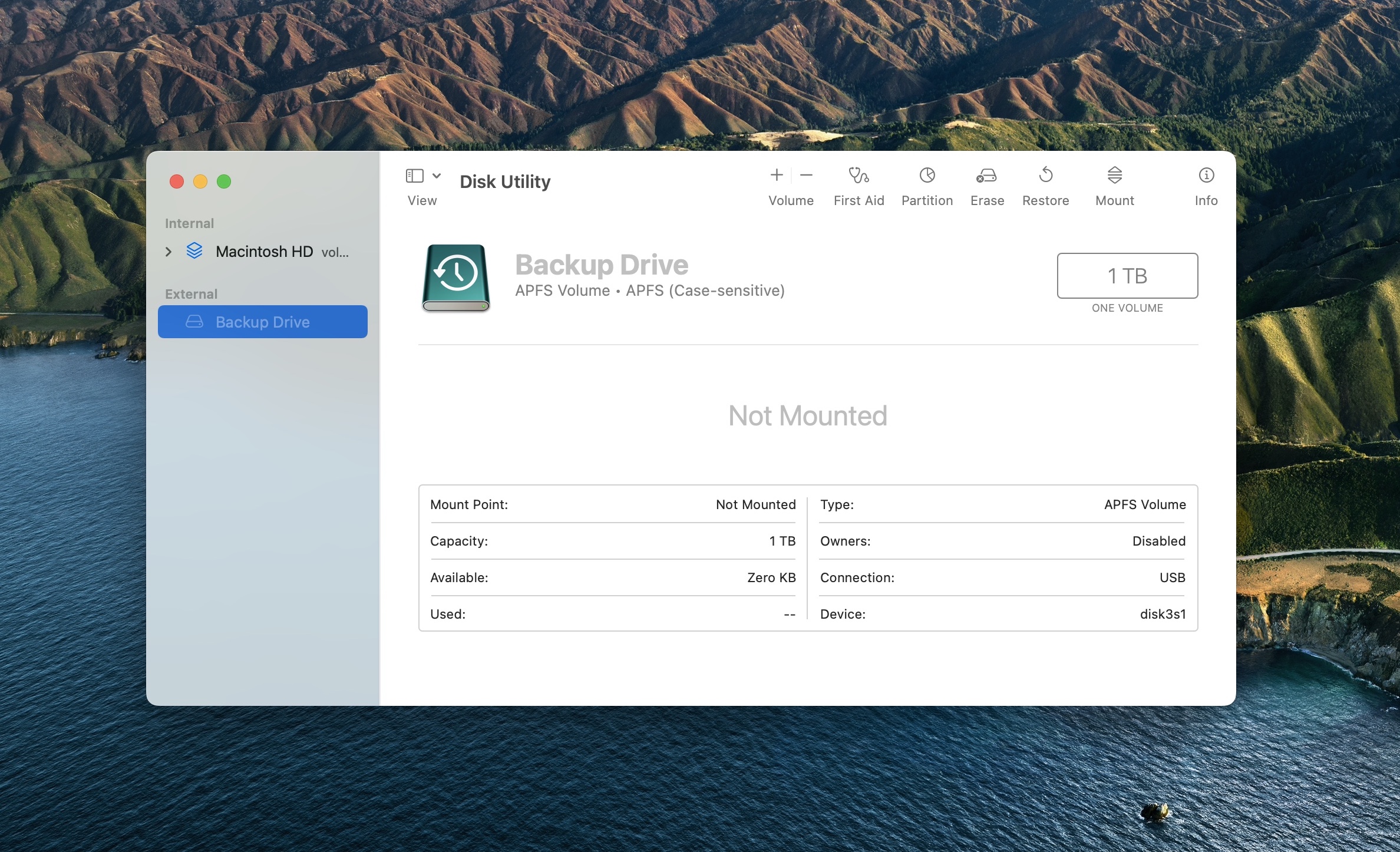Close the Disk Utility window

coord(177,181)
